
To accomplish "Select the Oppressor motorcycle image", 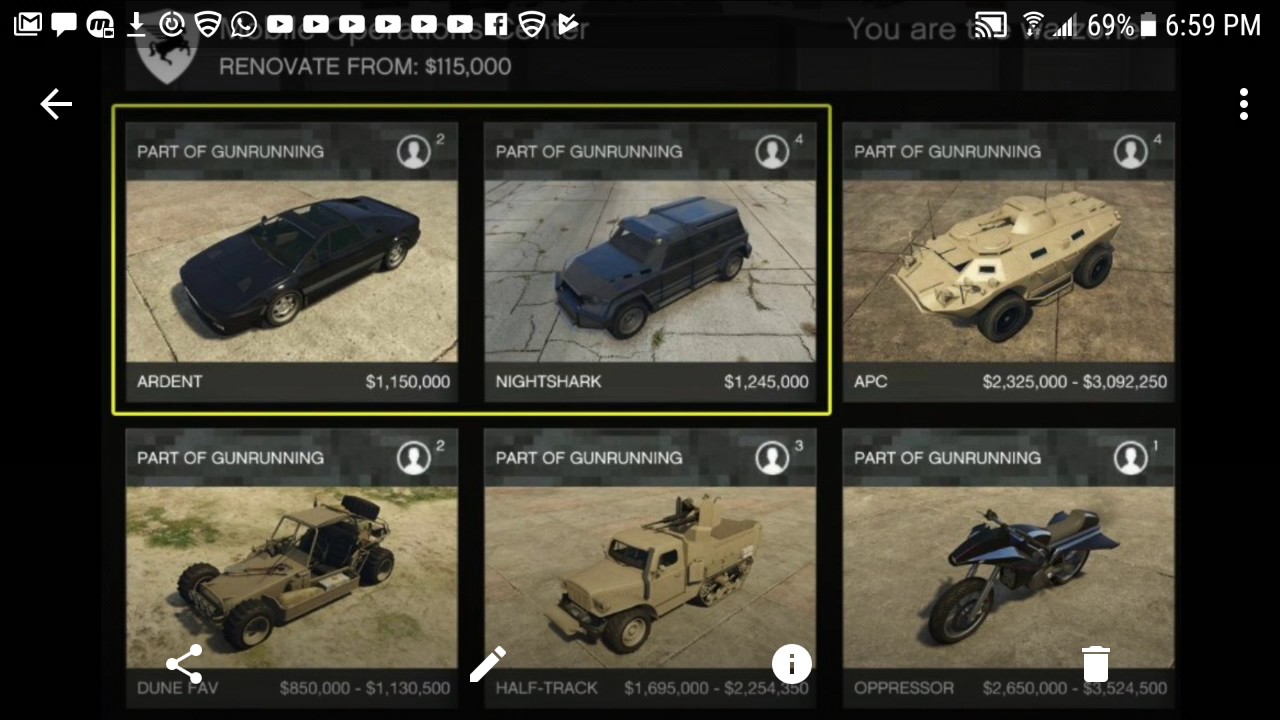I will (x=1008, y=577).
